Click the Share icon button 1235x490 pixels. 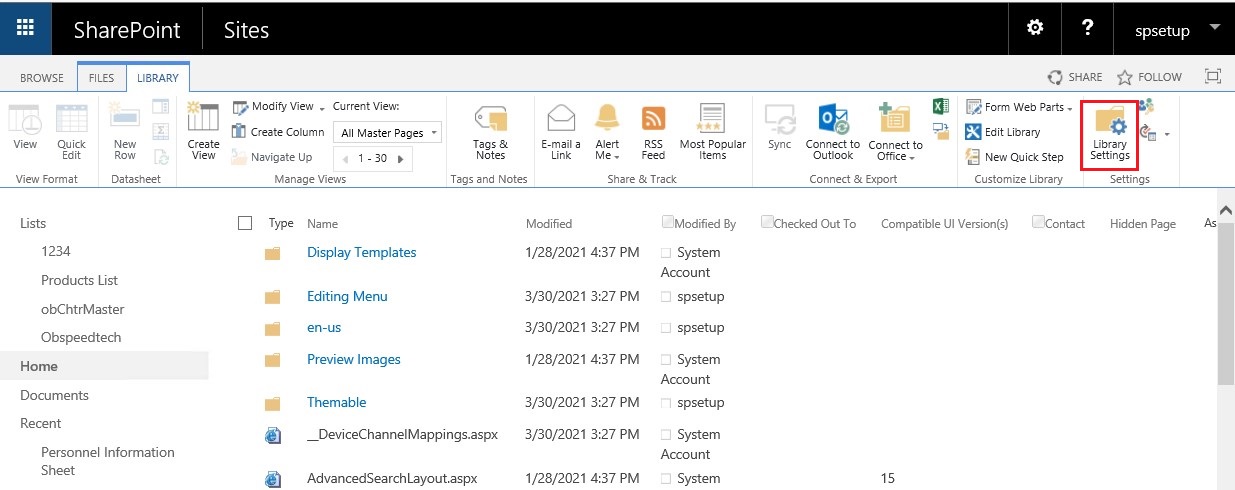point(1055,77)
